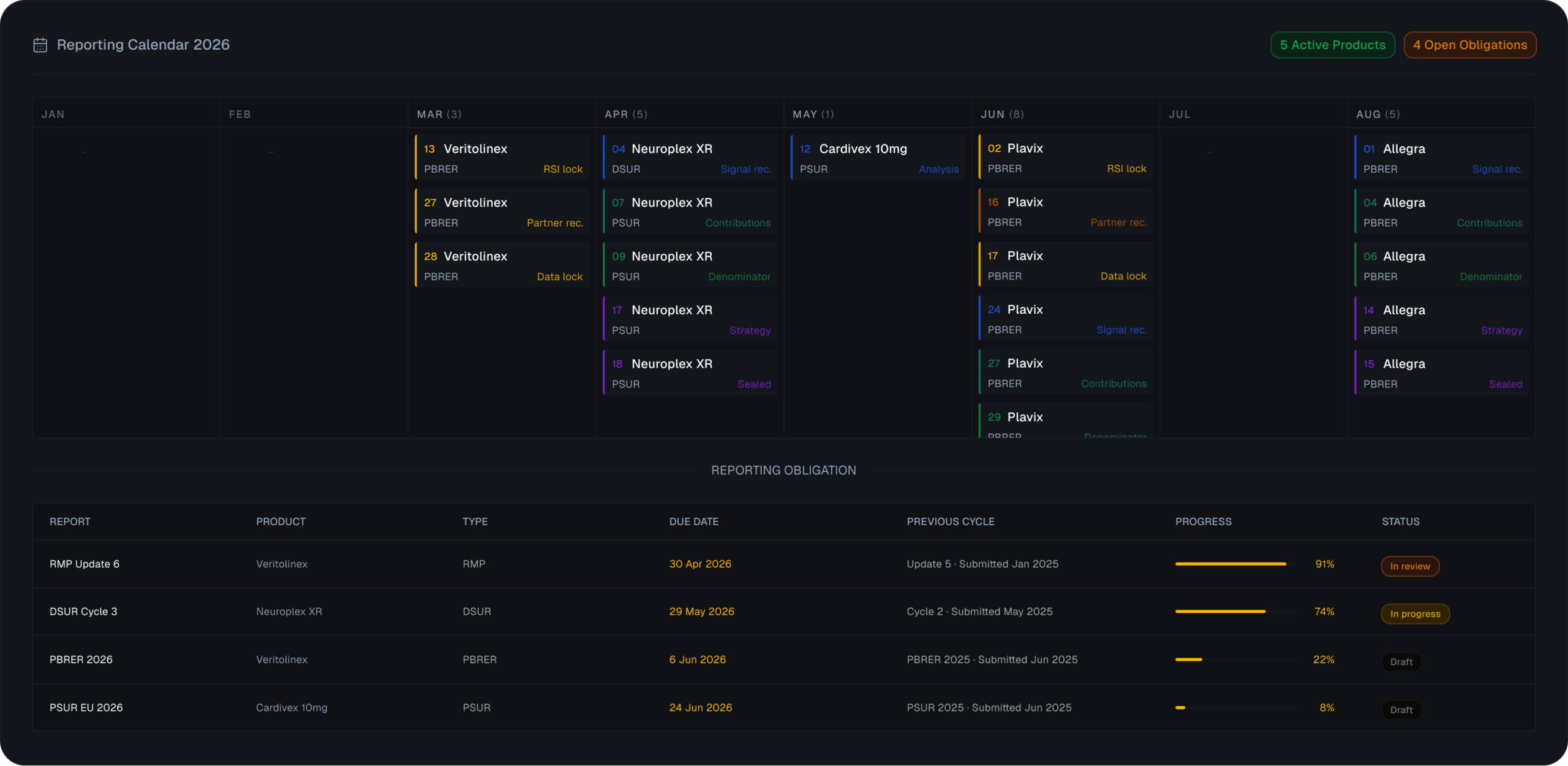This screenshot has height=766, width=1568.
Task: Open the Cardivex 10mg PSUR Analysis card
Action: point(878,157)
